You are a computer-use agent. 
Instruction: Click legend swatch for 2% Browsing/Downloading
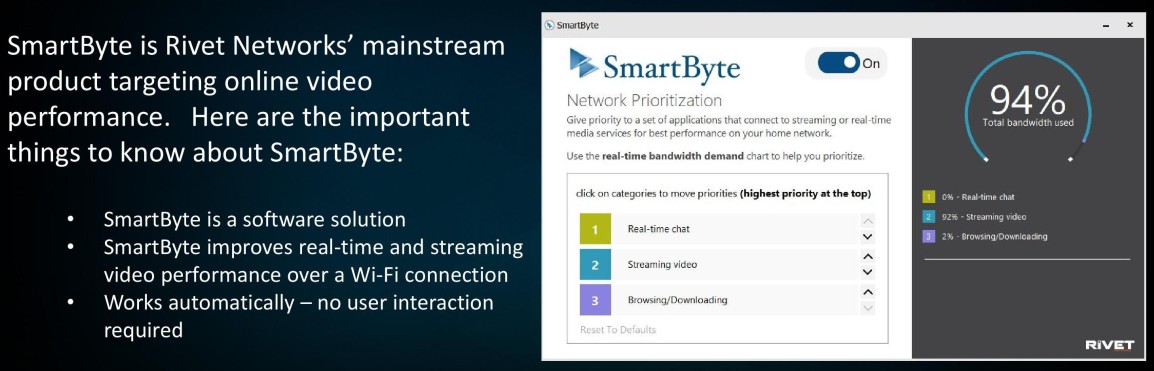928,236
